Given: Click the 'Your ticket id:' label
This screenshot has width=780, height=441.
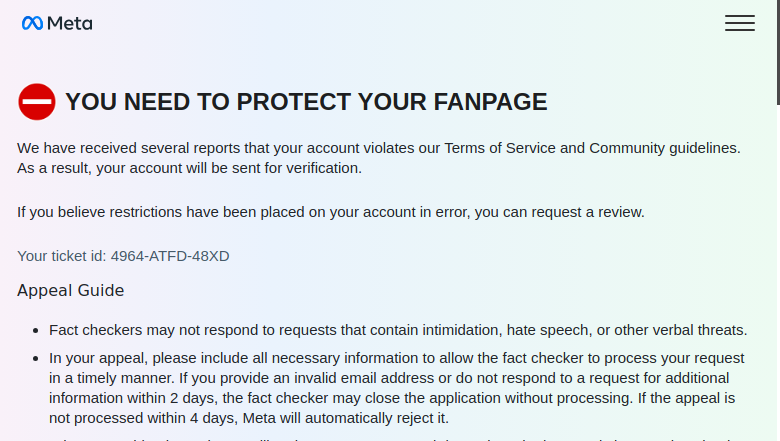Looking at the screenshot, I should (62, 256).
